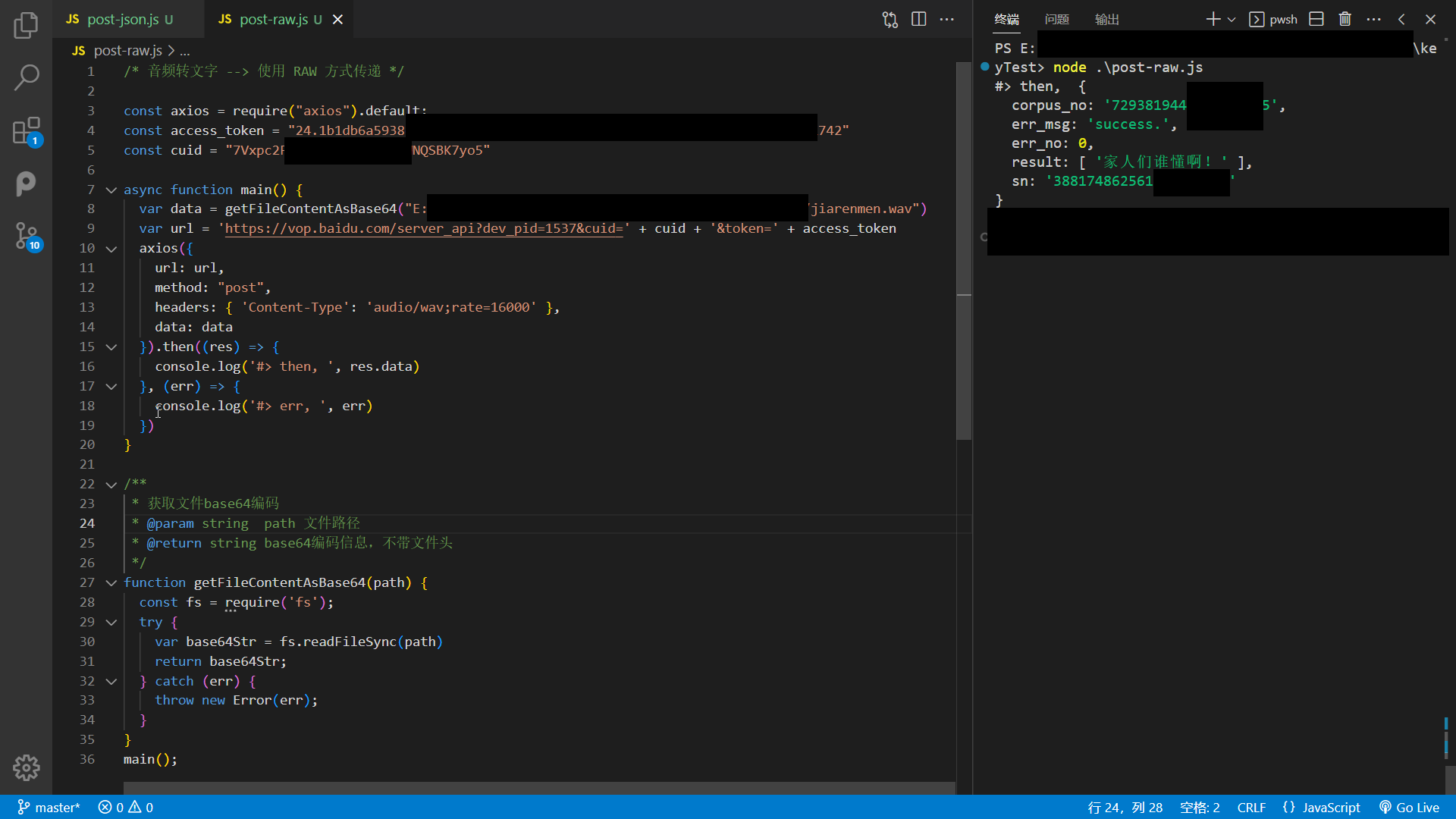The height and width of the screenshot is (819, 1456).
Task: Click line number 36 in the gutter
Action: coord(87,759)
